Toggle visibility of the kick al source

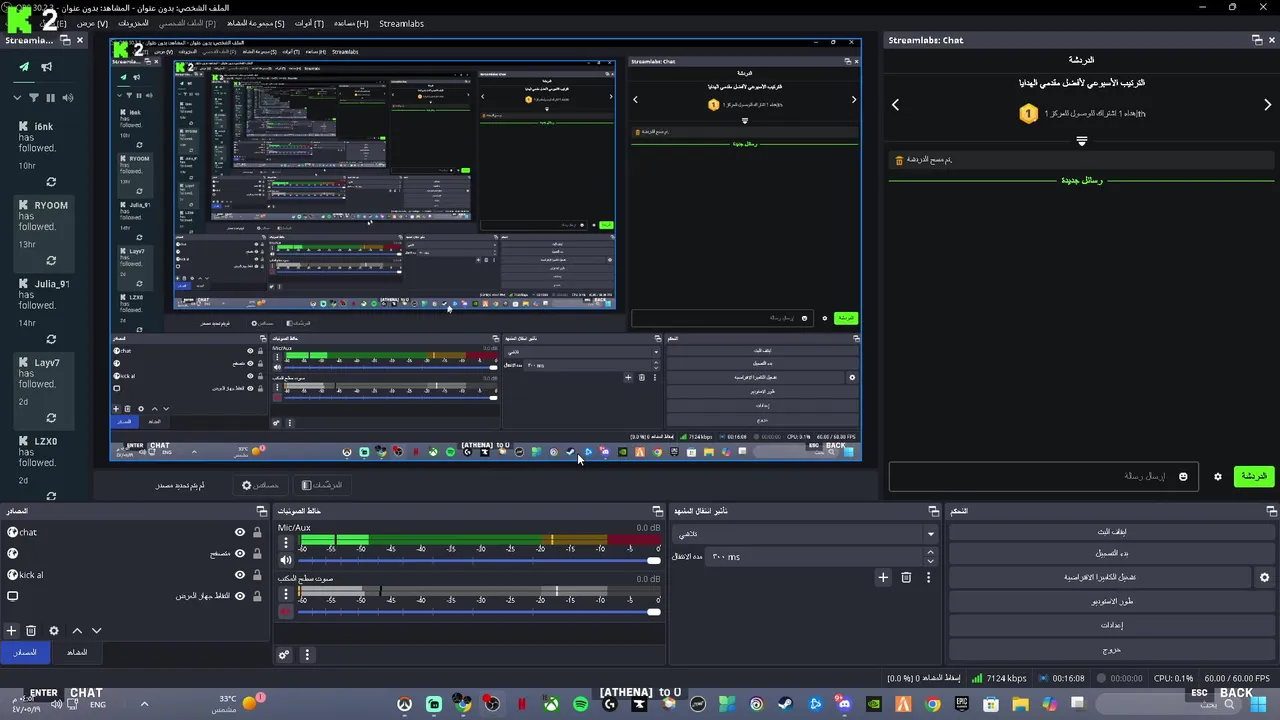[240, 575]
